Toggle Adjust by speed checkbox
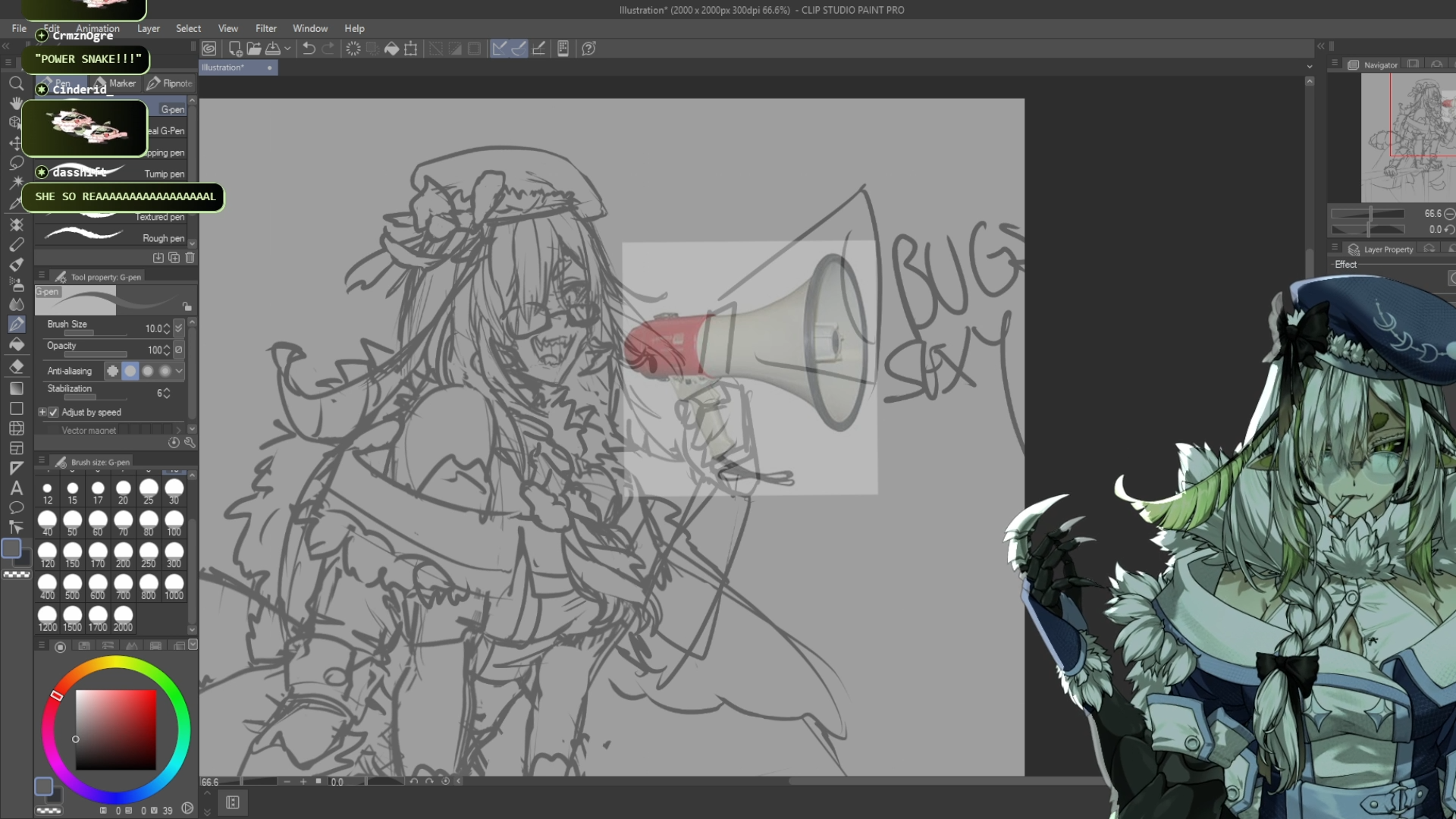1456x819 pixels. pos(53,413)
